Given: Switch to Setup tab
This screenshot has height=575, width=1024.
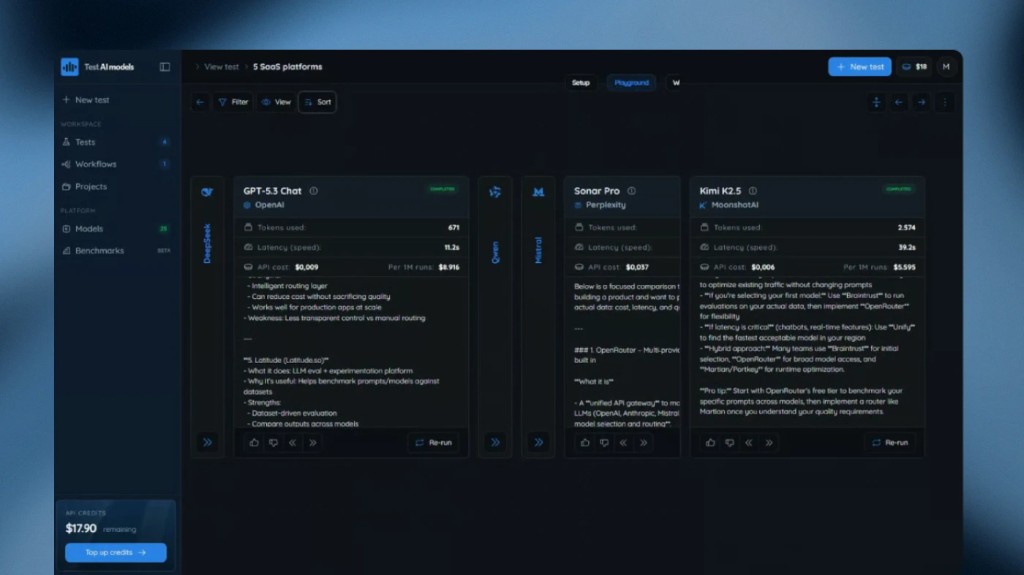Looking at the screenshot, I should pos(581,83).
